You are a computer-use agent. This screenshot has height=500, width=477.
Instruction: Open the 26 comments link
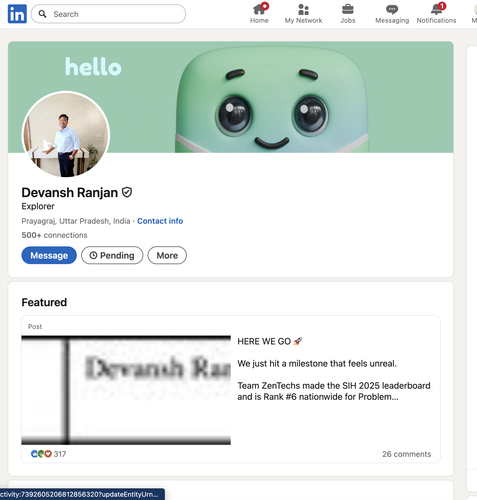click(x=407, y=454)
